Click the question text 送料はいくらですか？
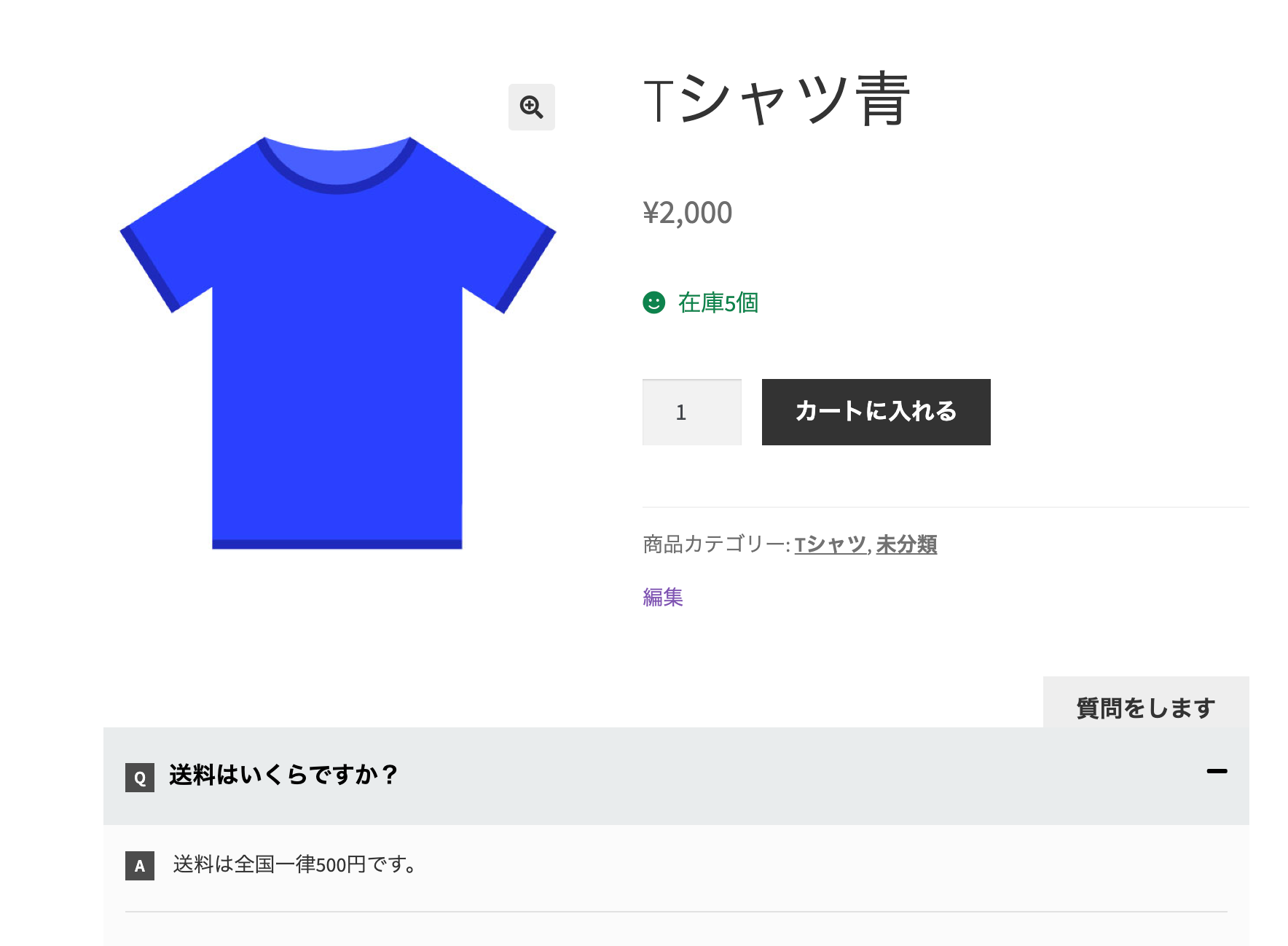1288x946 pixels. [283, 775]
